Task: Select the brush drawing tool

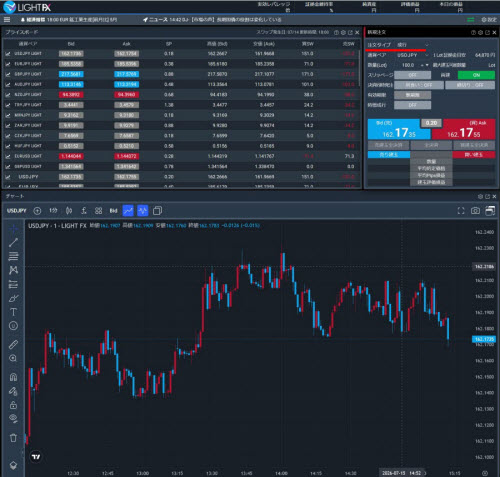Action: [13, 298]
